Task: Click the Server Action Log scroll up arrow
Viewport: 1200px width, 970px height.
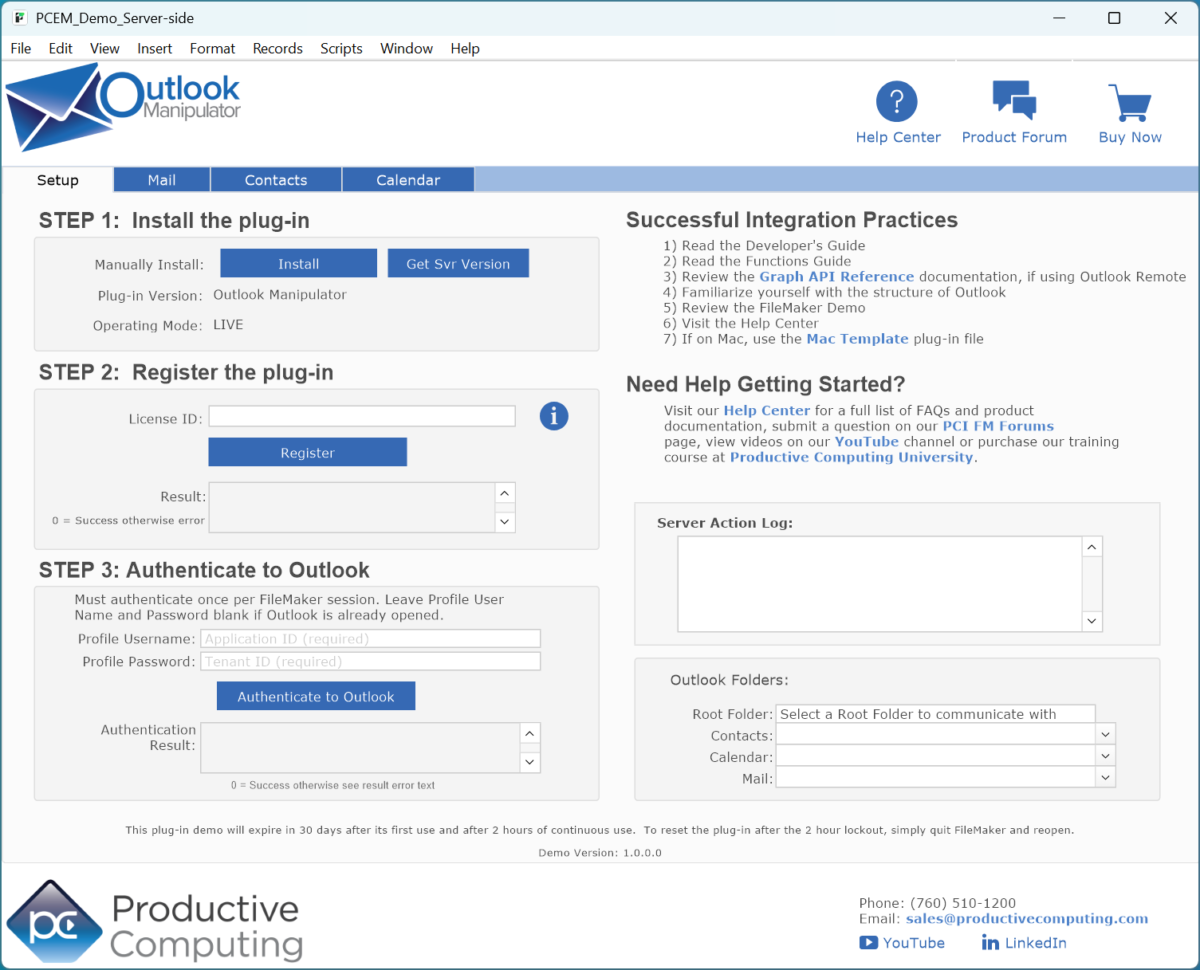Action: (x=1092, y=548)
